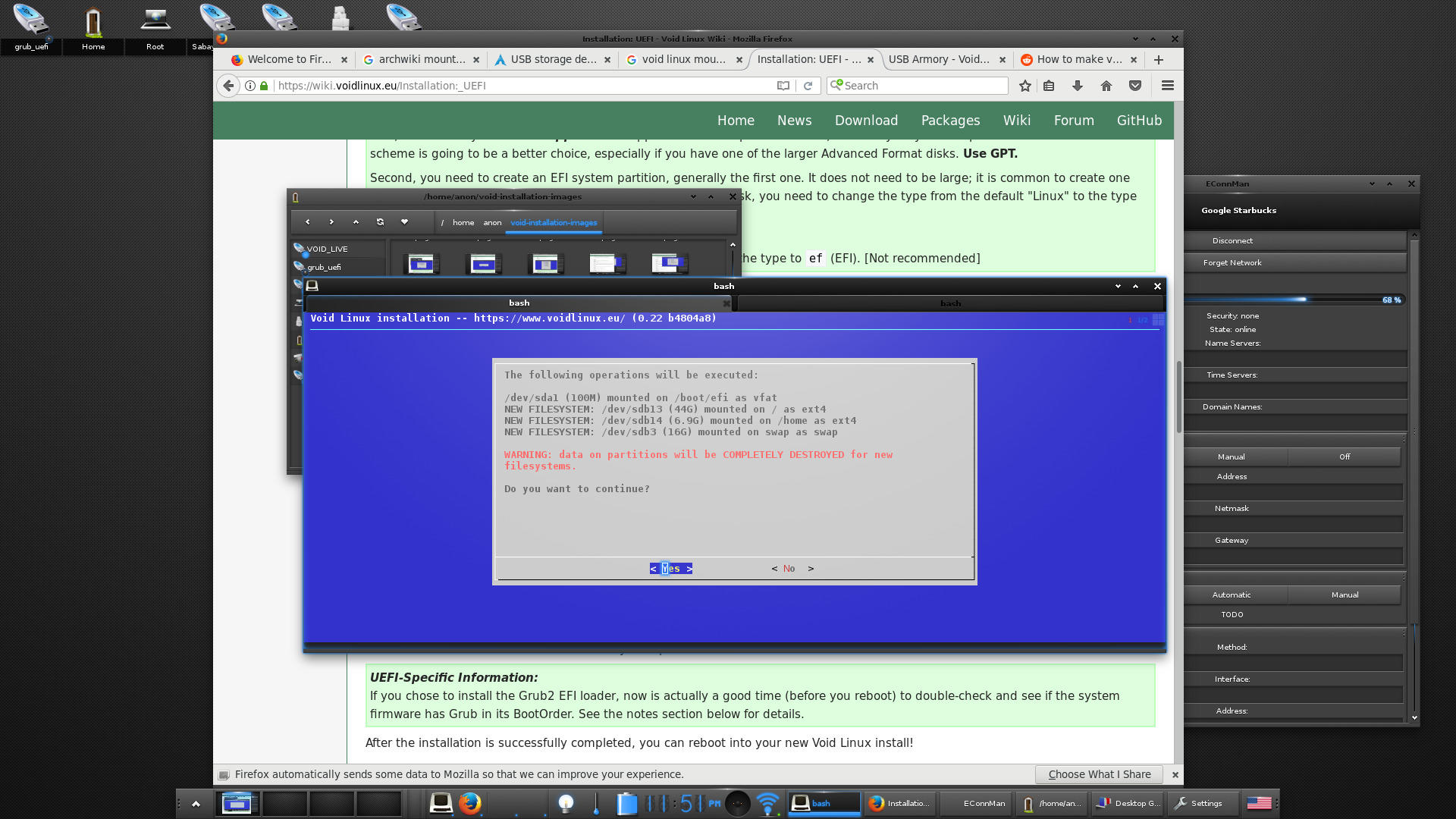Screen dimensions: 1456x819
Task: Show site information for voidlinux.eu
Action: [x=250, y=86]
